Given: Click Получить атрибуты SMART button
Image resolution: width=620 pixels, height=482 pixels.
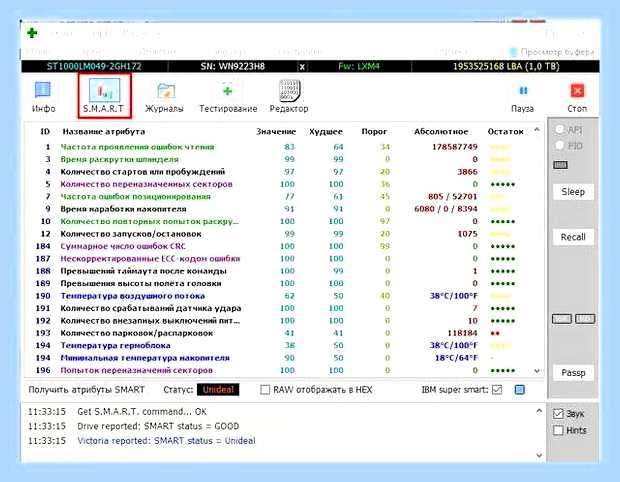Looking at the screenshot, I should (x=86, y=390).
